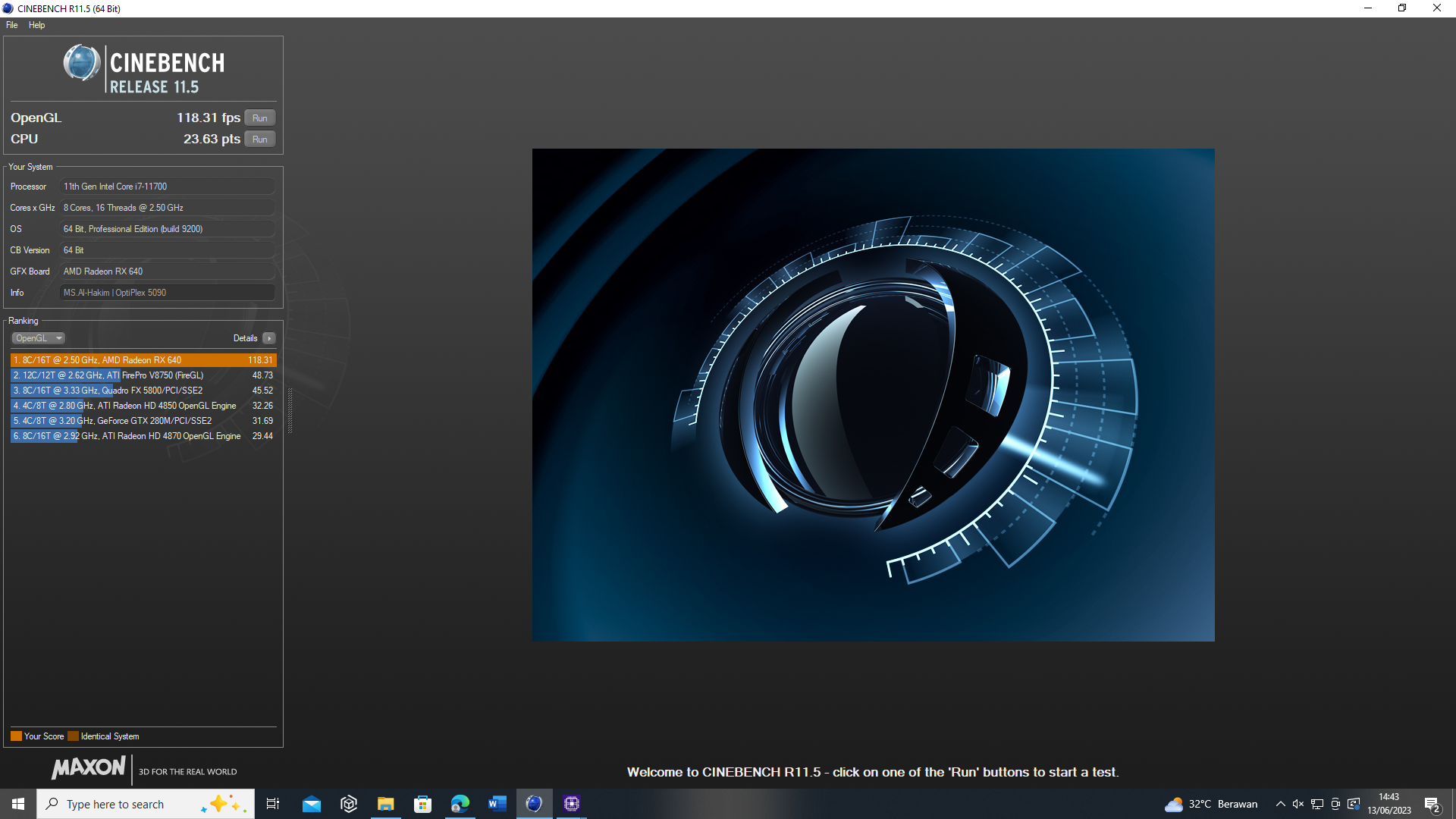Click the display settings tray icon
Viewport: 1456px width, 819px height.
click(1354, 804)
